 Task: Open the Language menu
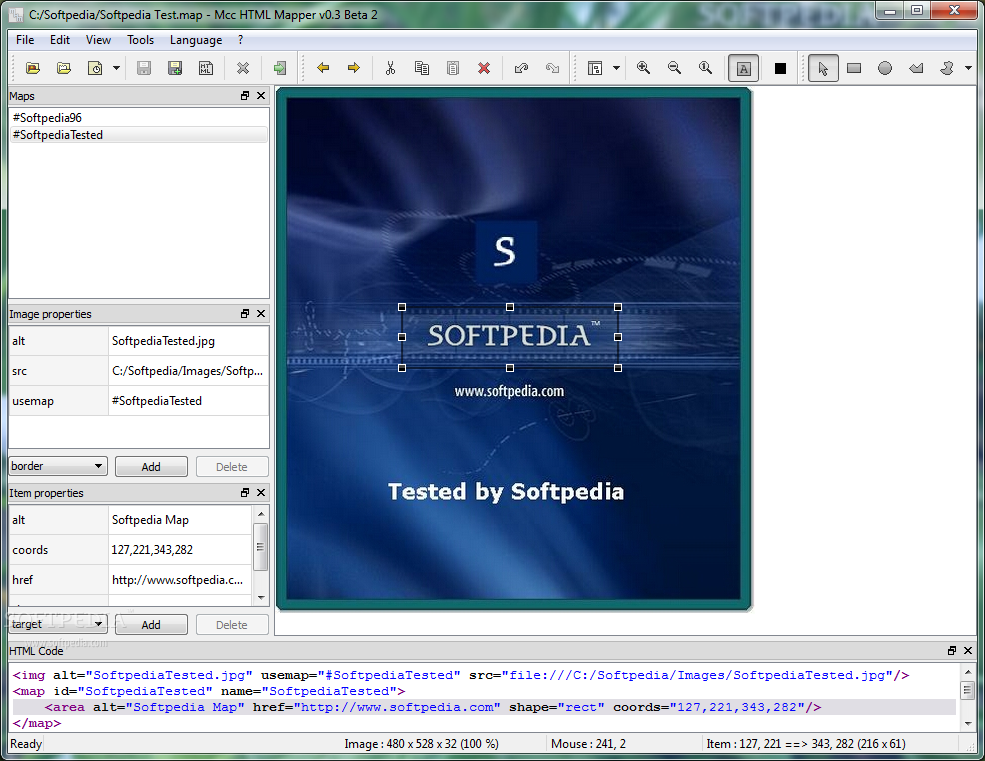(x=196, y=40)
